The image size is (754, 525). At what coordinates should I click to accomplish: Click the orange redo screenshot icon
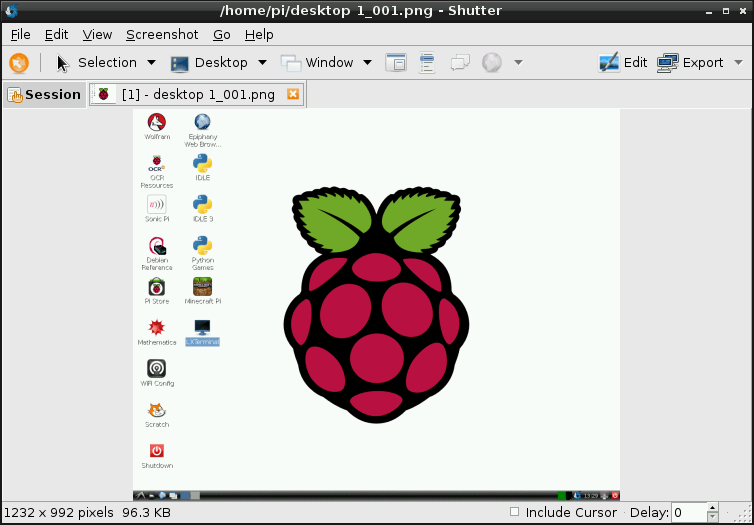click(18, 63)
